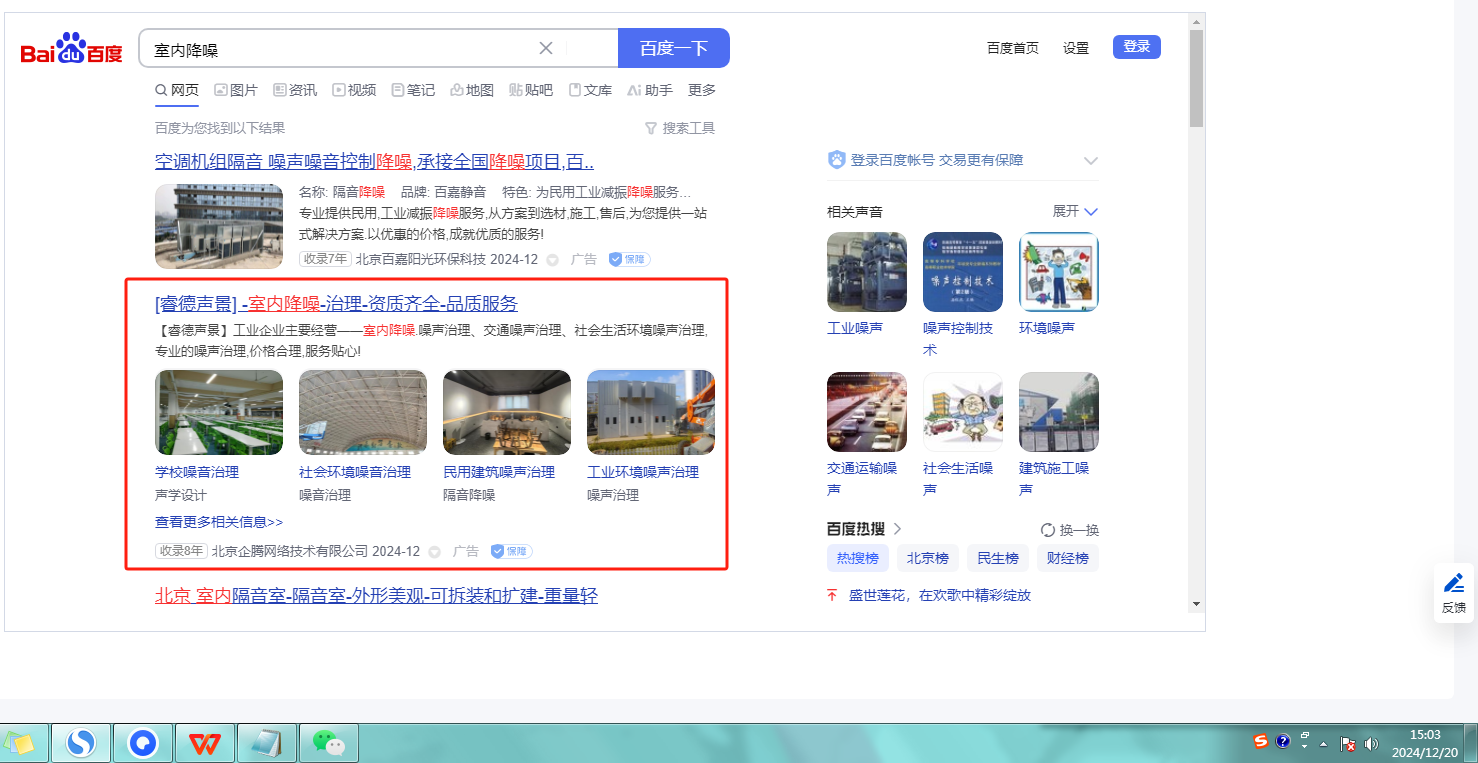Expand the 登录百度帐号 panel chevron
The height and width of the screenshot is (763, 1478).
point(1091,160)
